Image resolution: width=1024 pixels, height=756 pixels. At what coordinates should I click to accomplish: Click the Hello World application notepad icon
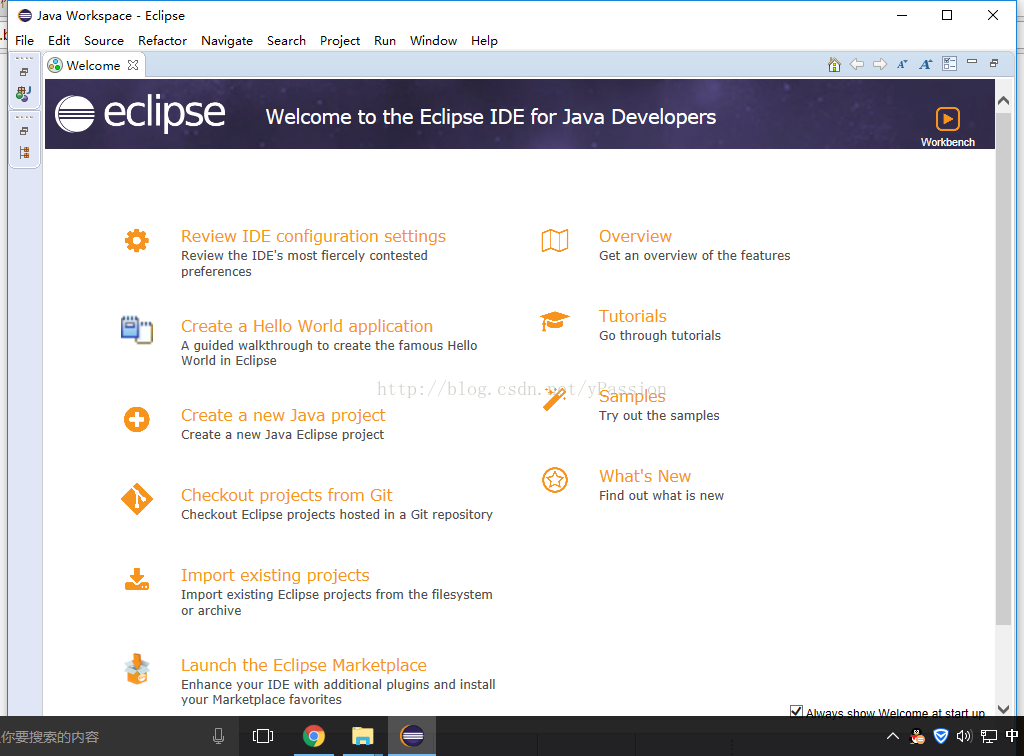[136, 330]
